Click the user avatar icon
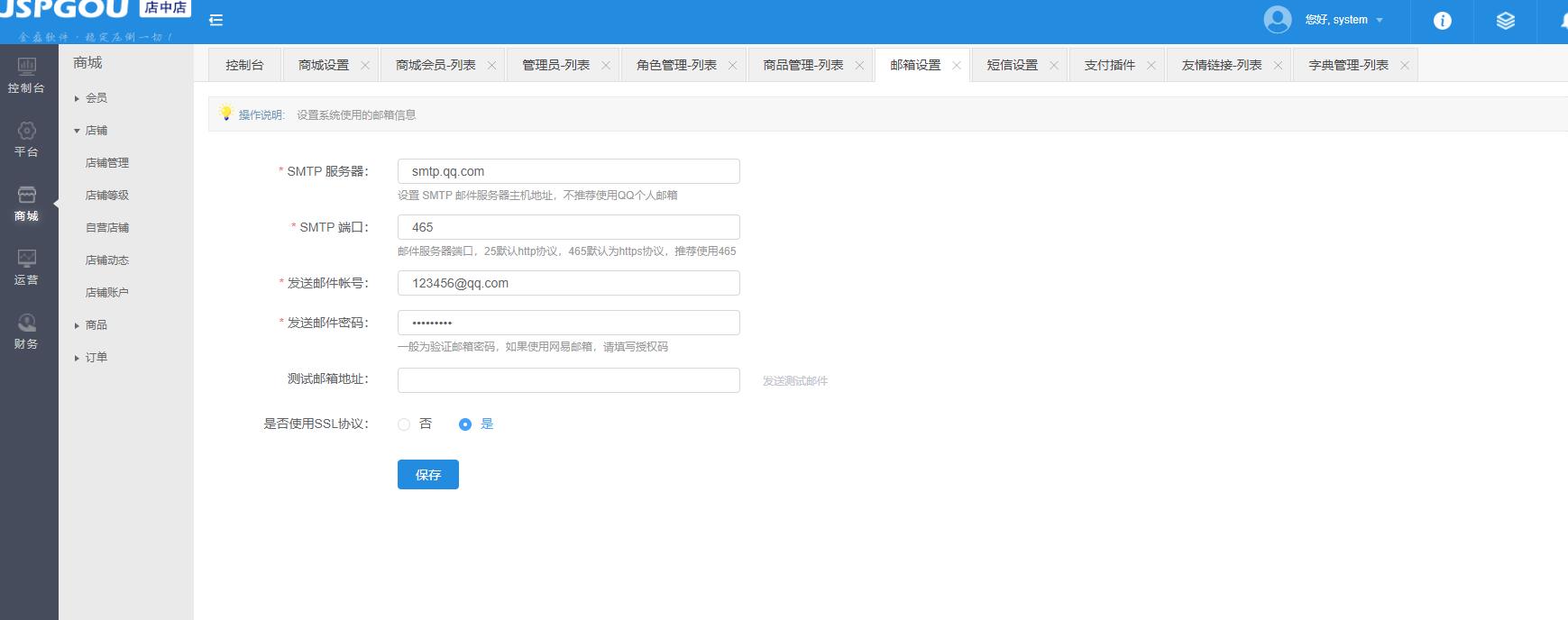The image size is (1568, 620). (1278, 20)
